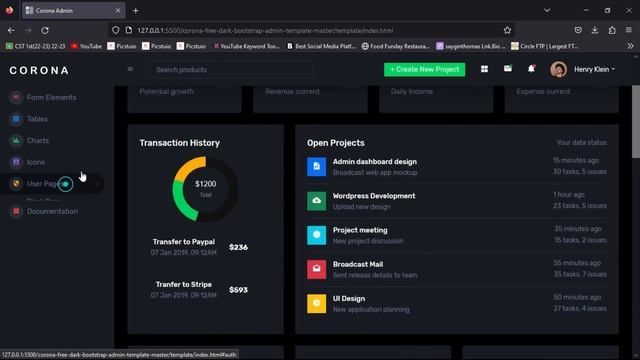The image size is (640, 360).
Task: Click 'Project meeting' project title
Action: point(360,230)
